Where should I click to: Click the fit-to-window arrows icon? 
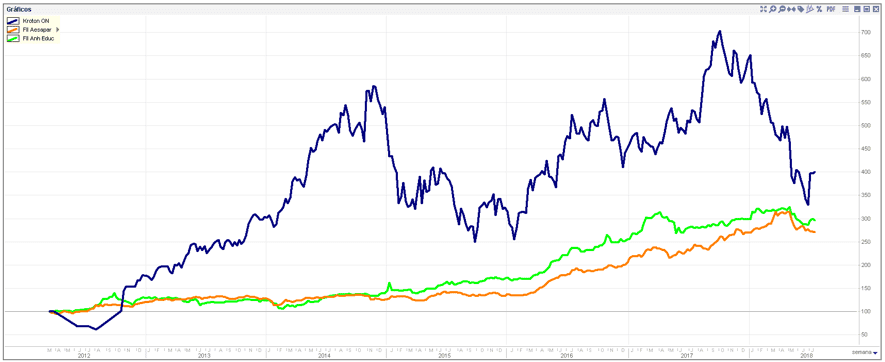click(x=764, y=9)
